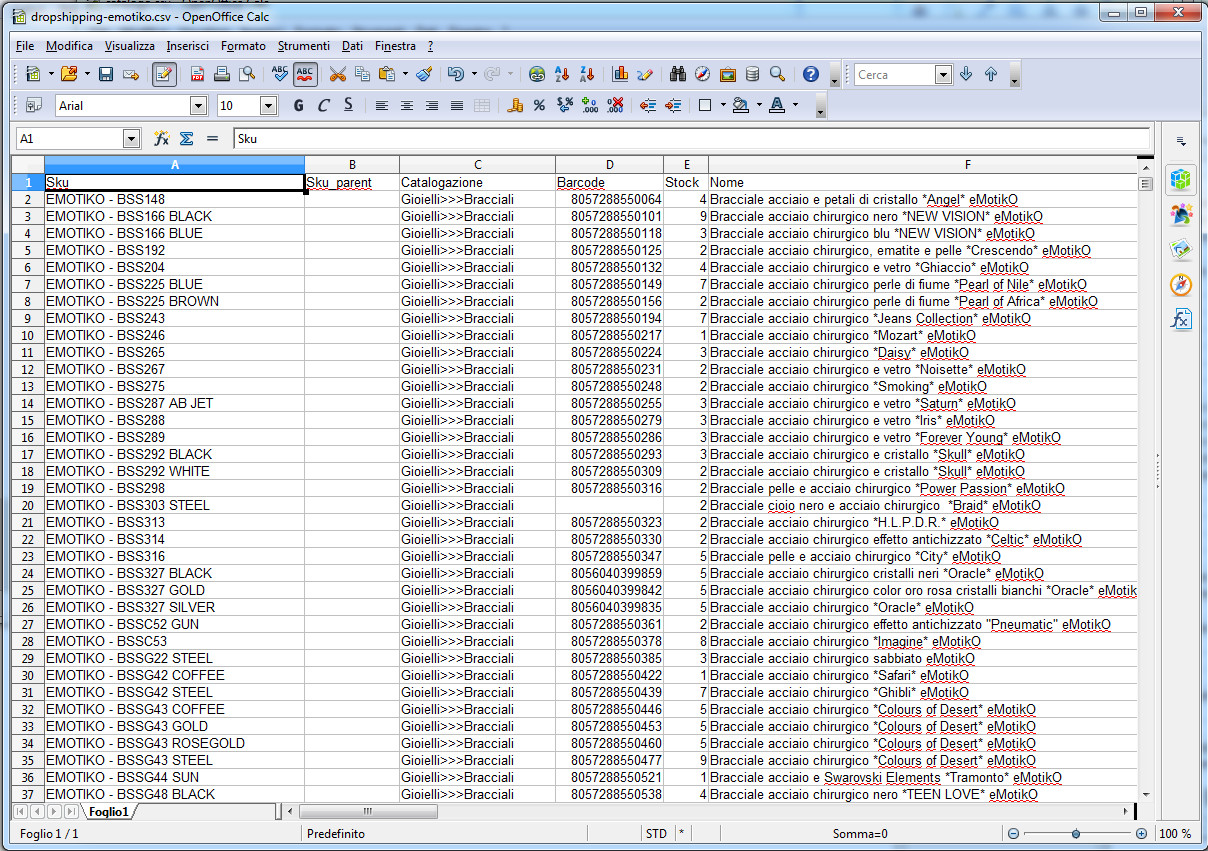The width and height of the screenshot is (1208, 851).
Task: Open the Function Wizard beside cell reference
Action: 161,139
